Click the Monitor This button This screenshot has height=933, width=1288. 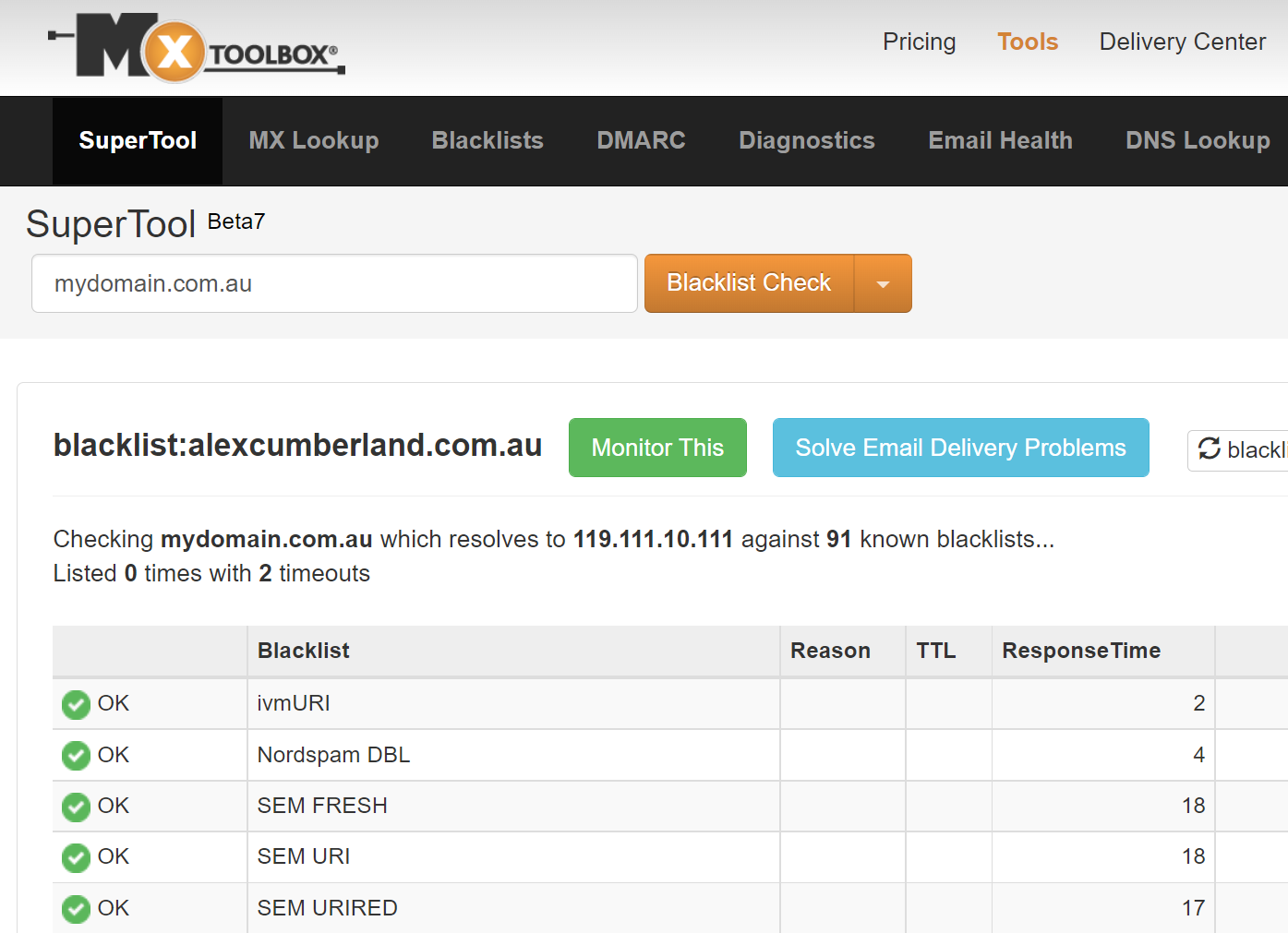click(657, 448)
